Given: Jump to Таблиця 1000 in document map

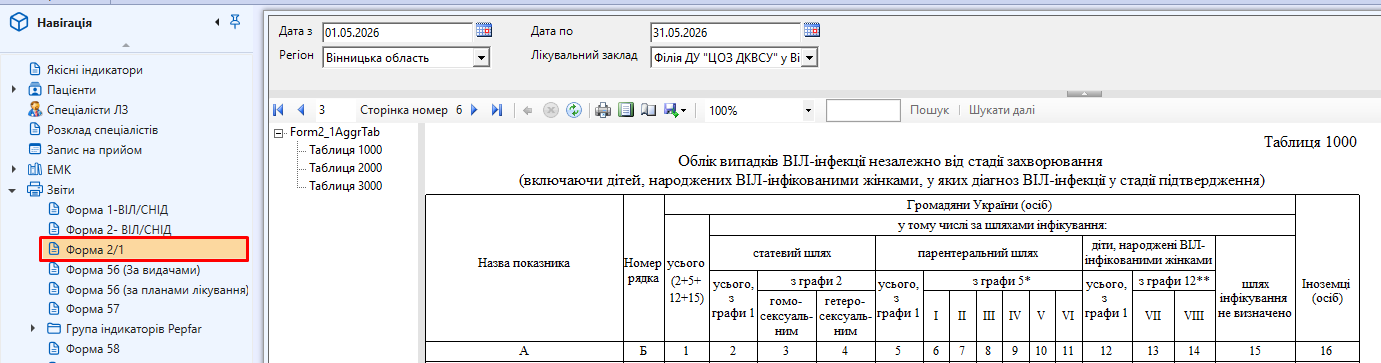Looking at the screenshot, I should pos(345,150).
